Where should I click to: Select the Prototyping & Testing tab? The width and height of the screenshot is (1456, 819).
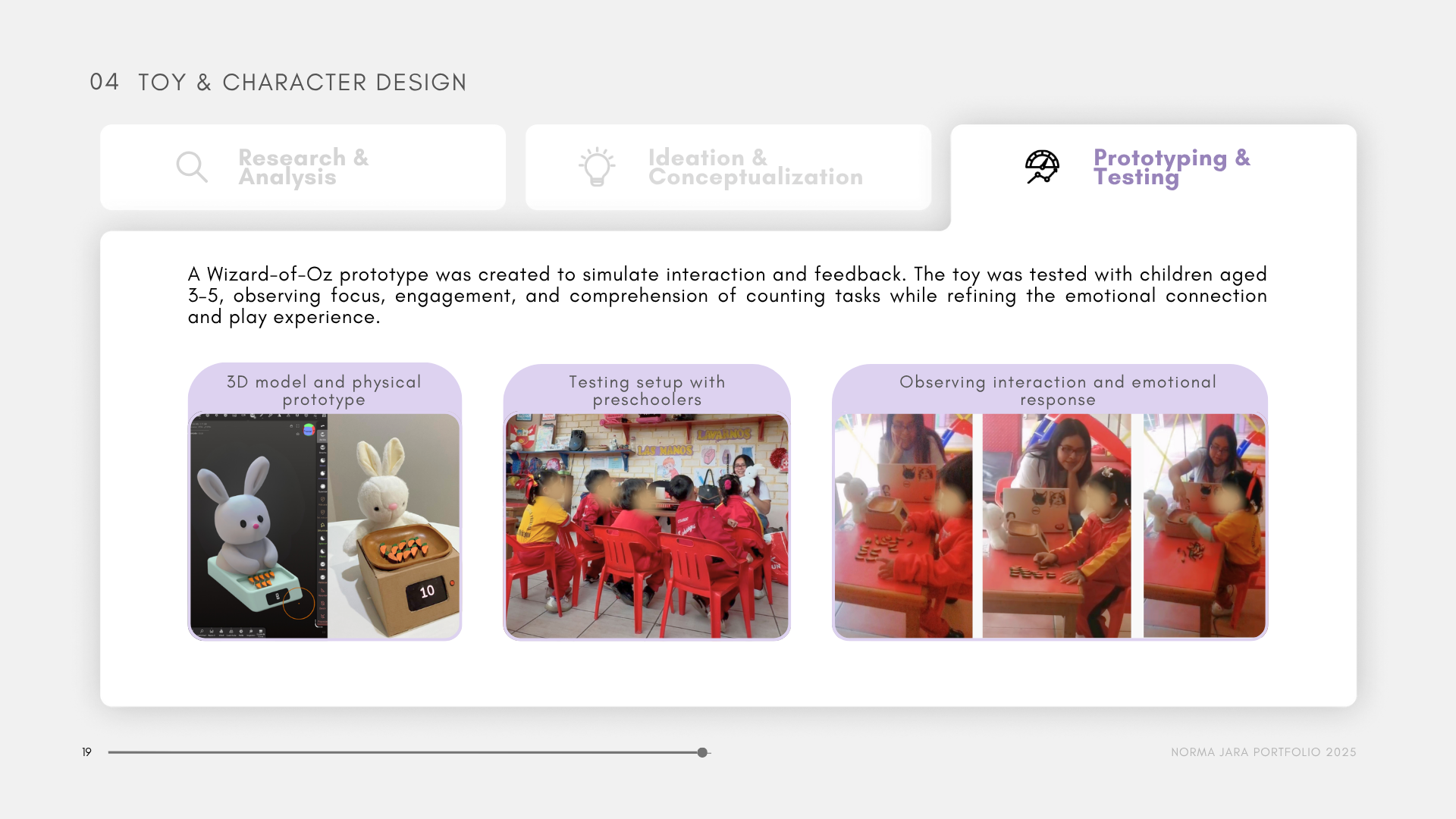click(x=1153, y=167)
